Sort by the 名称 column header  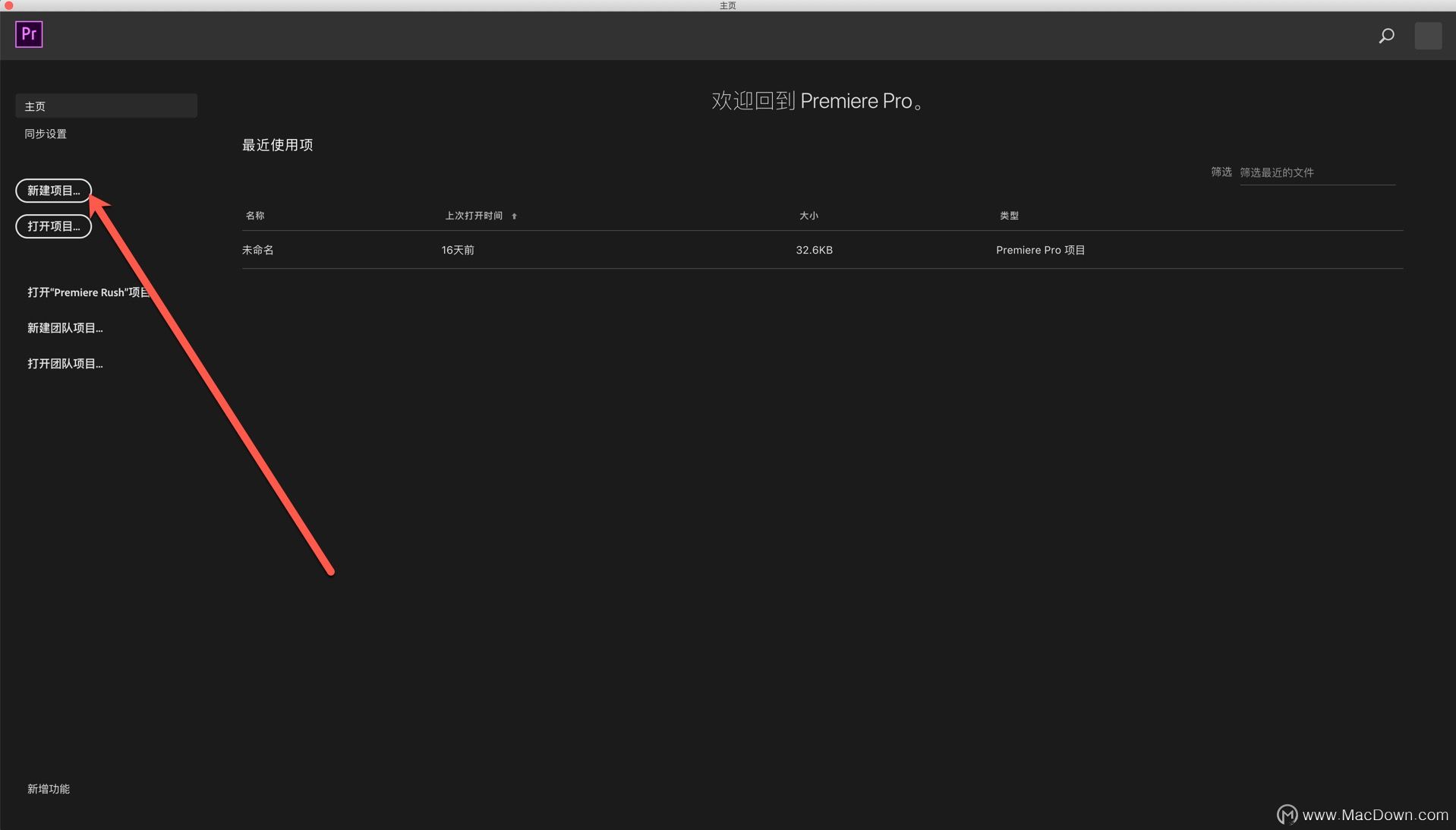[255, 216]
